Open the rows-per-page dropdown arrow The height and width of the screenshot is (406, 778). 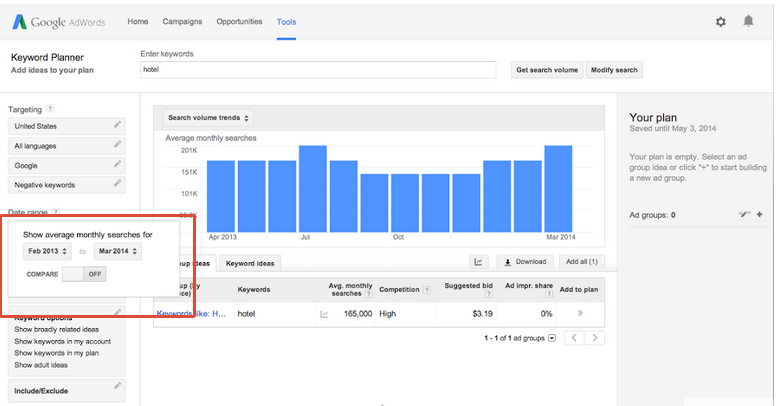(552, 338)
